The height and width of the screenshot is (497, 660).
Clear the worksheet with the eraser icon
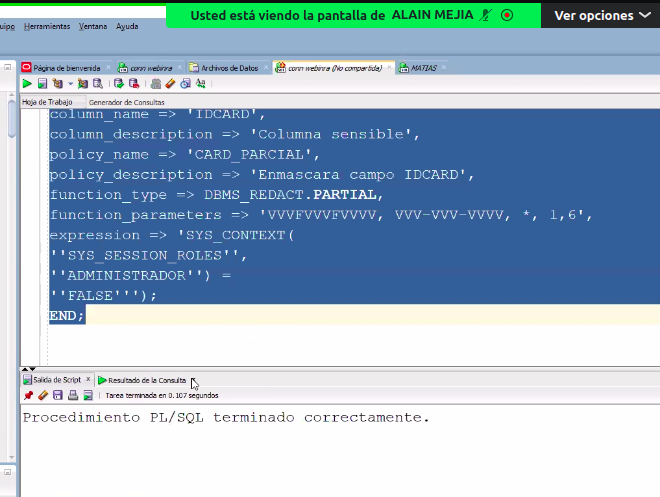(171, 84)
